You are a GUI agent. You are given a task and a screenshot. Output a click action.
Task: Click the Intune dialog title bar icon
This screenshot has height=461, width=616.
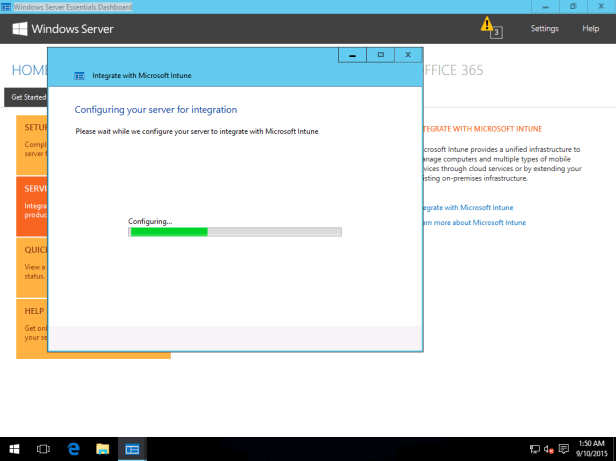tap(79, 75)
